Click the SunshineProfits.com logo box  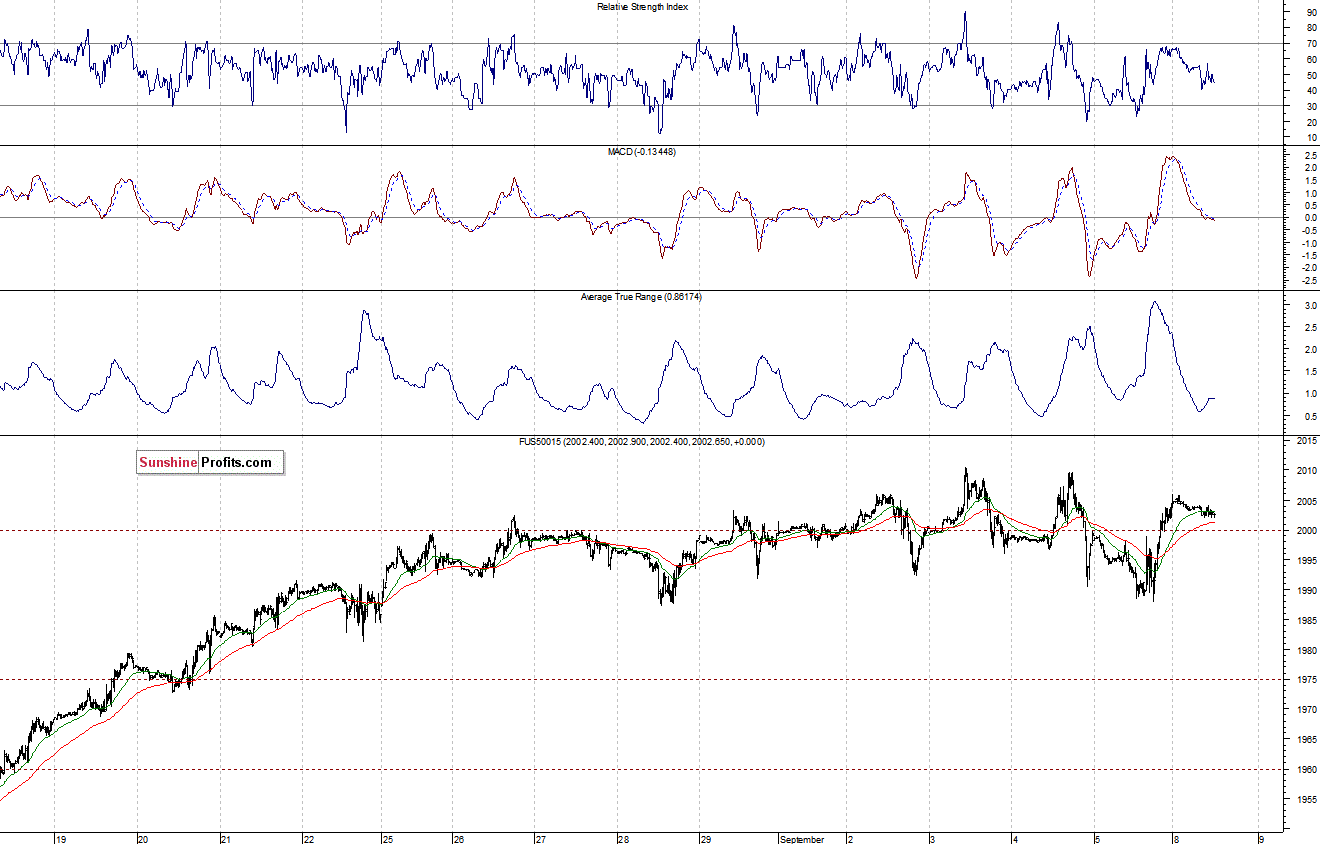[x=210, y=462]
